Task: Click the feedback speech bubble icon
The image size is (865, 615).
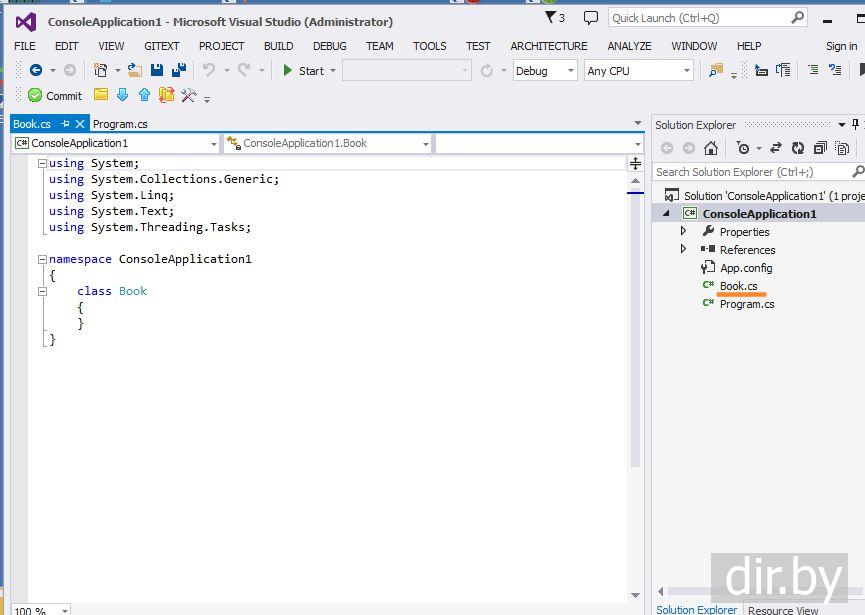Action: (x=591, y=18)
